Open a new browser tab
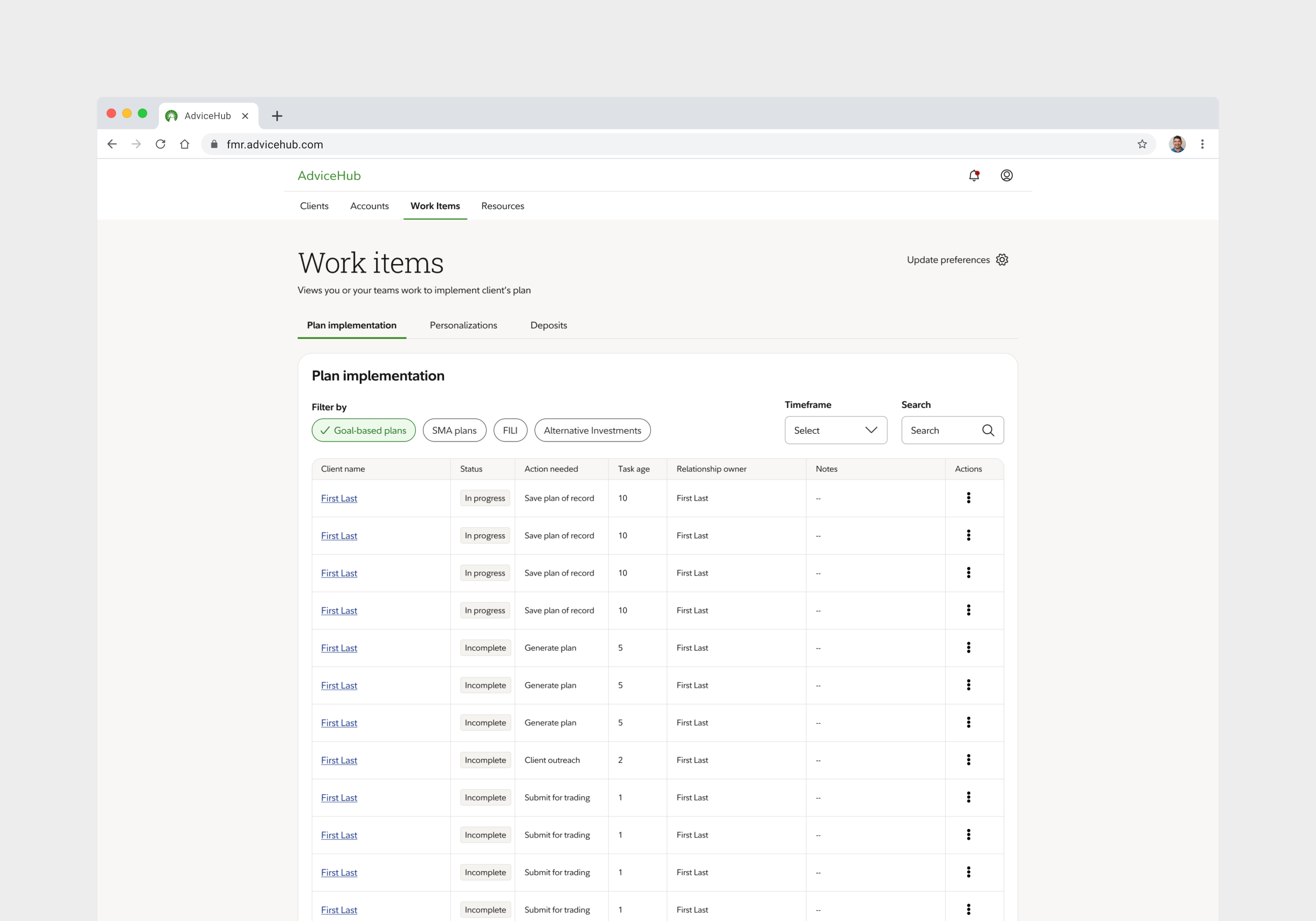The image size is (1316, 921). (x=277, y=116)
